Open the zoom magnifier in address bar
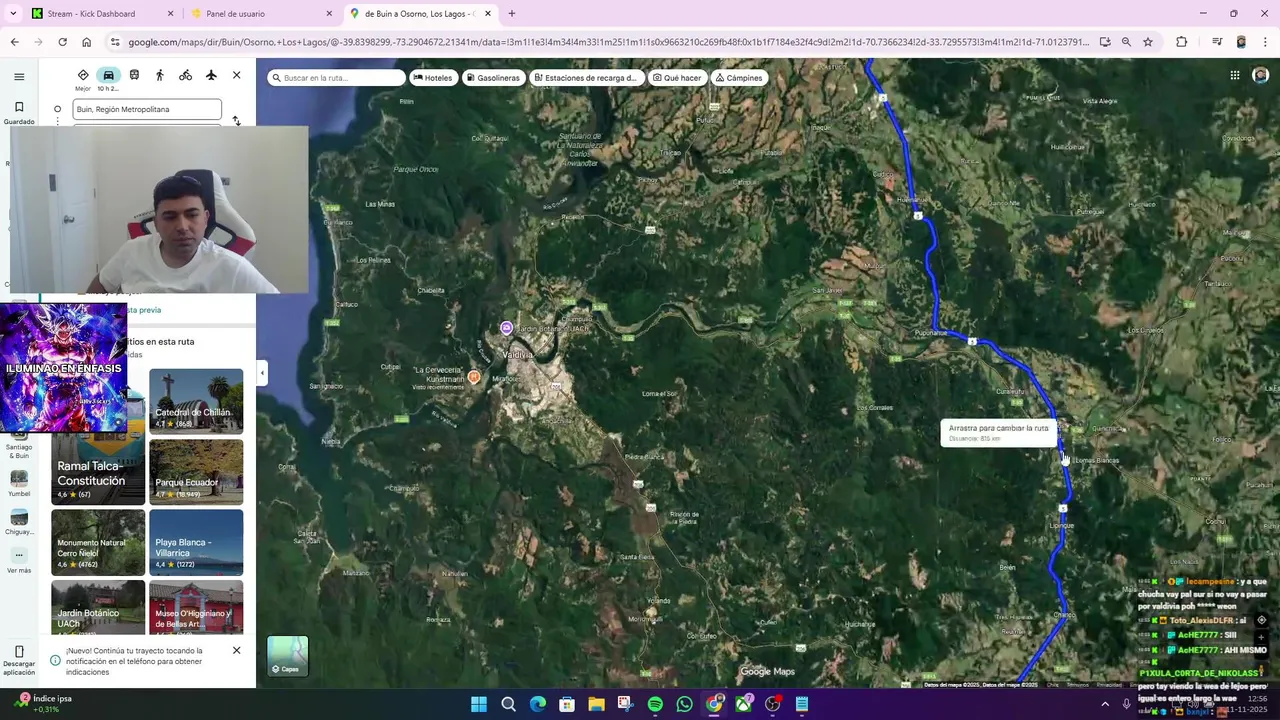Image resolution: width=1280 pixels, height=720 pixels. point(1126,42)
